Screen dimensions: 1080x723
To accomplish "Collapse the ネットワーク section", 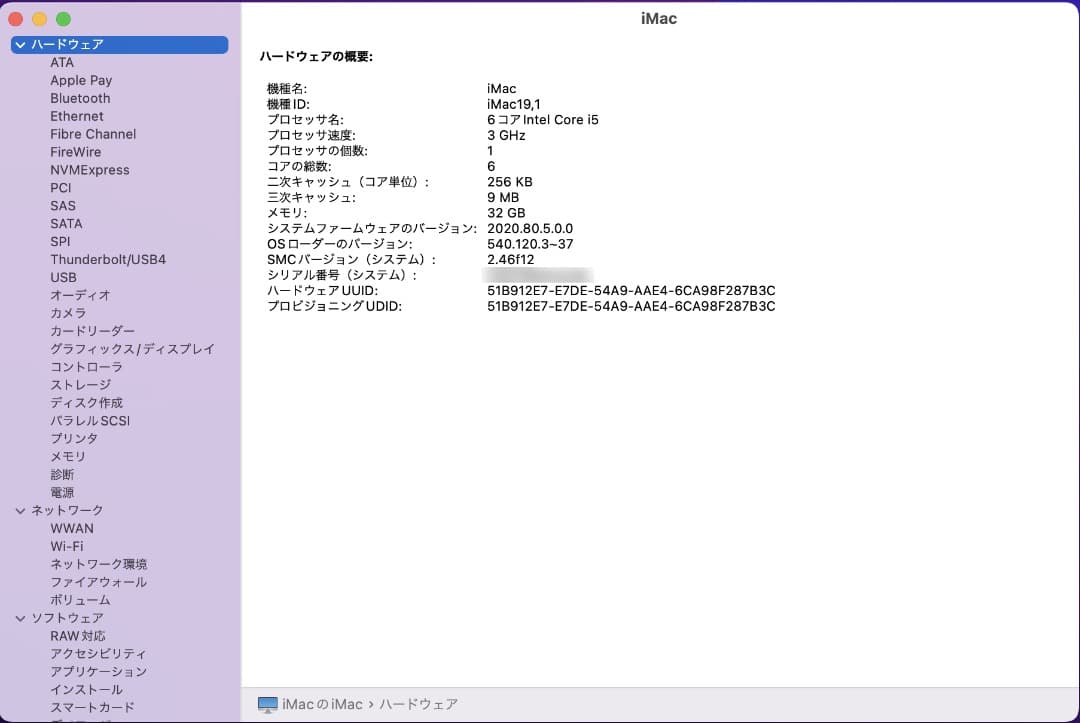I will coord(20,510).
